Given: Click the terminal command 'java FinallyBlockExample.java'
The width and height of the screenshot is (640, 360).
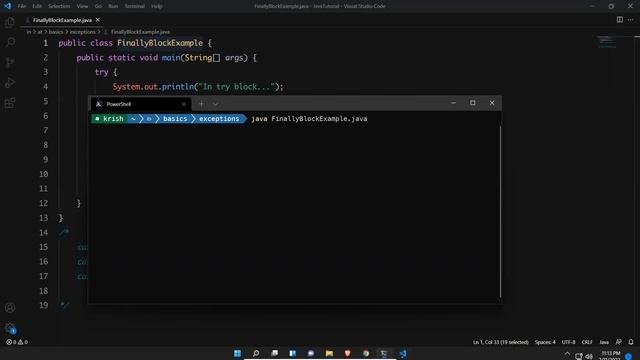Looking at the screenshot, I should [309, 119].
